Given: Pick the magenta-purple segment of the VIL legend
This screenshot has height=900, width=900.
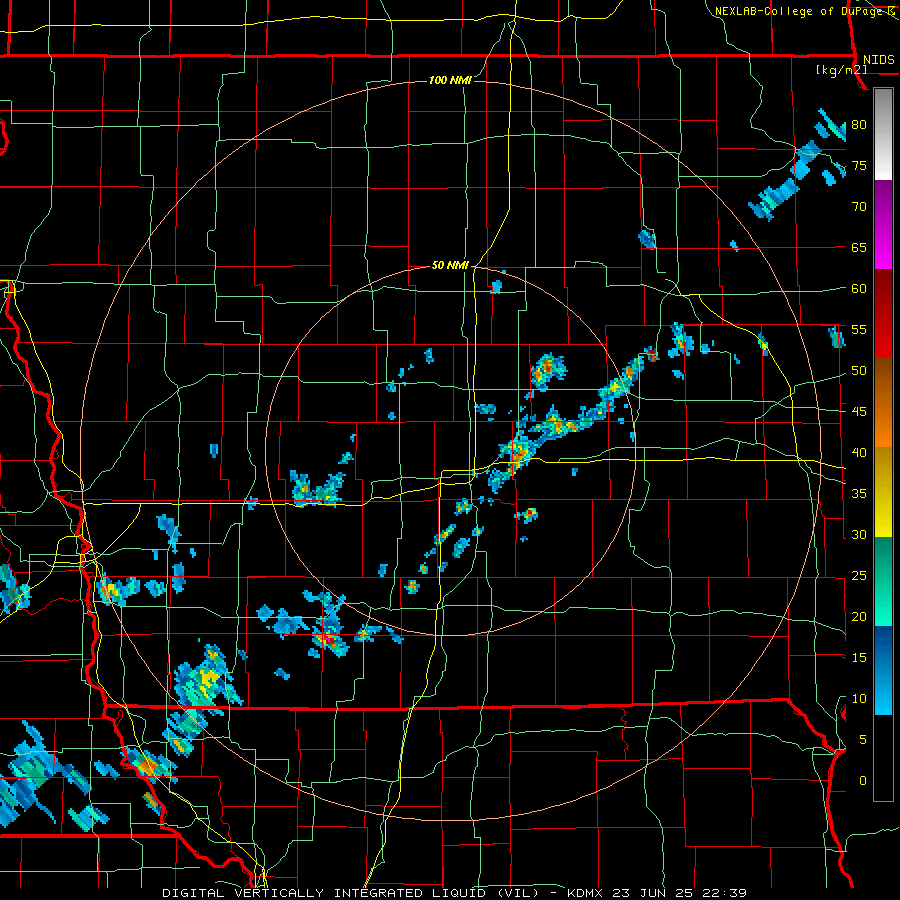Looking at the screenshot, I should [x=883, y=225].
